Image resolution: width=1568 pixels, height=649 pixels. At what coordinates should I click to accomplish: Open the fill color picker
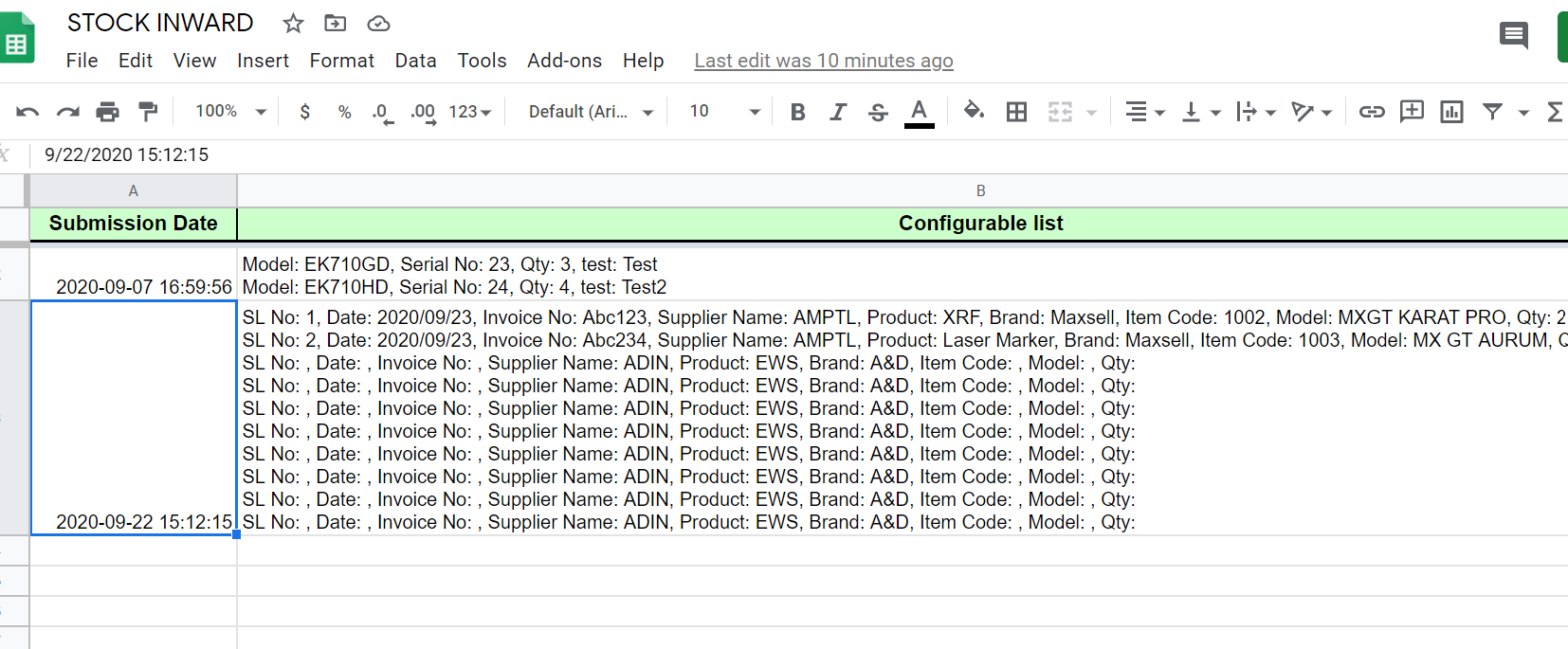click(974, 111)
